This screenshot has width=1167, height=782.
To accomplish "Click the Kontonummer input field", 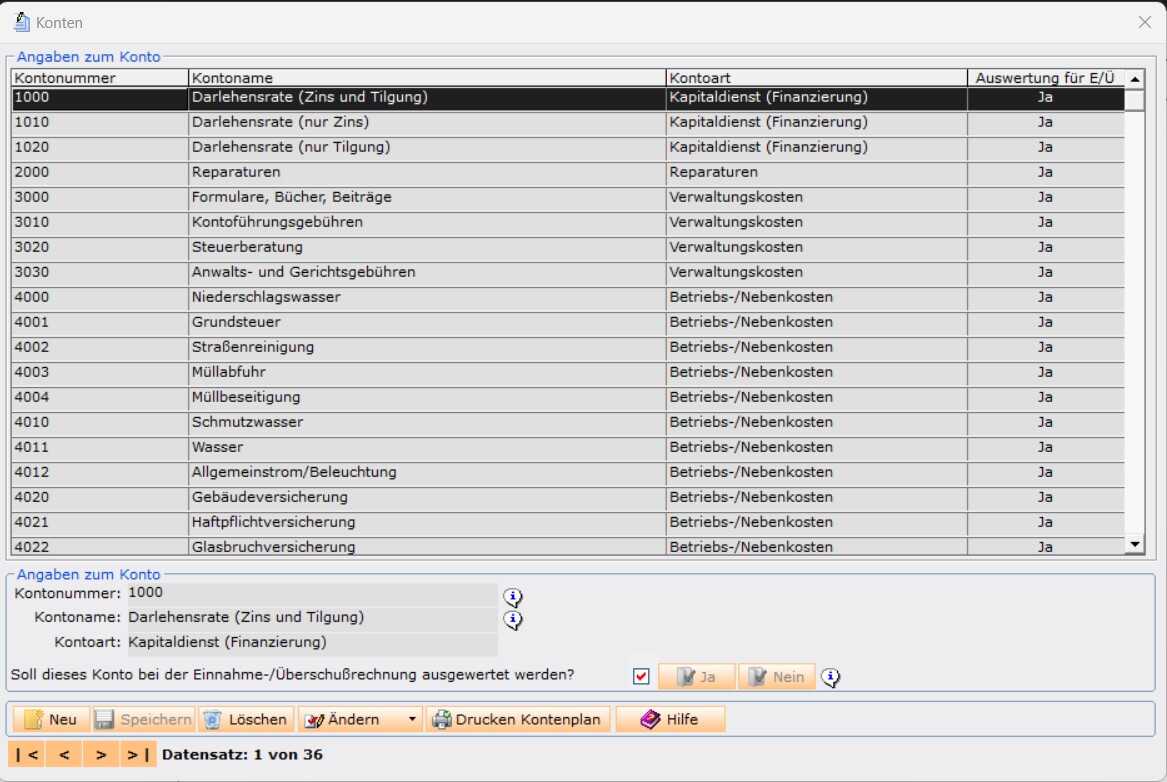I will tap(312, 593).
